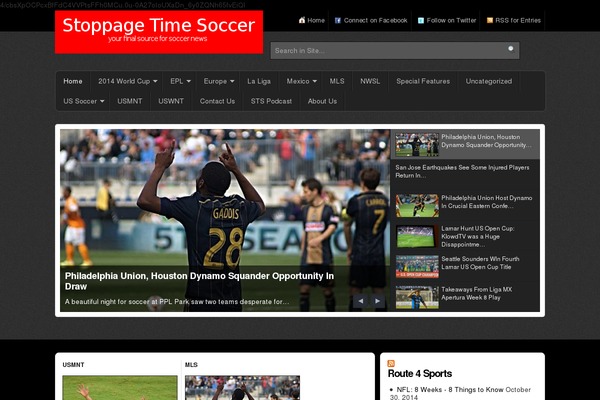Click the RSS for Entries feed icon

point(489,20)
